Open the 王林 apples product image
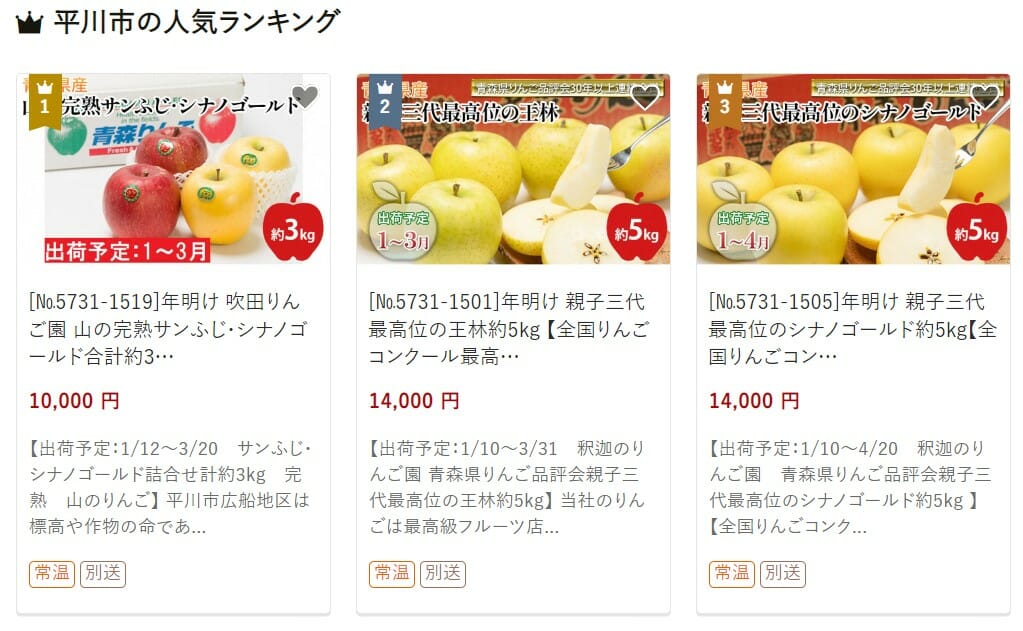 513,169
